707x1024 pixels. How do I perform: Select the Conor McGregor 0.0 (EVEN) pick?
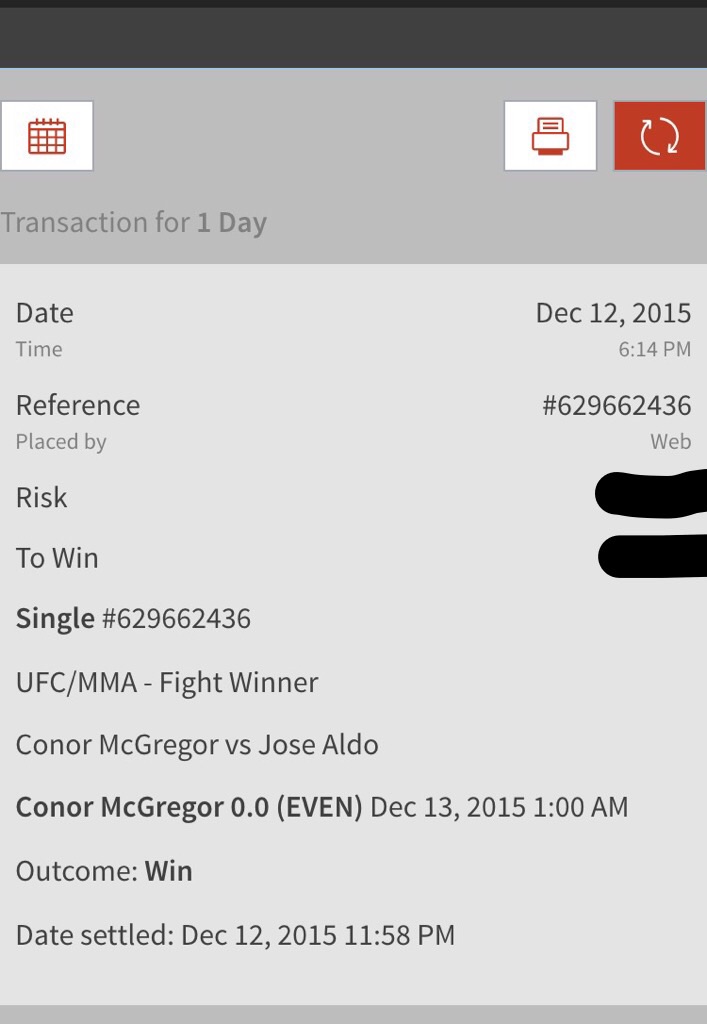(189, 807)
